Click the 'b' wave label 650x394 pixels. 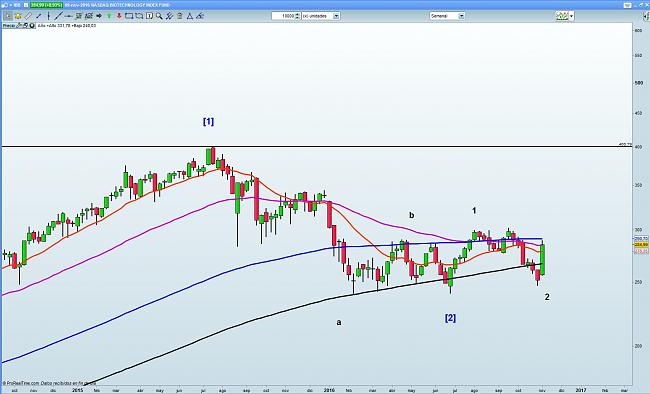tap(412, 215)
